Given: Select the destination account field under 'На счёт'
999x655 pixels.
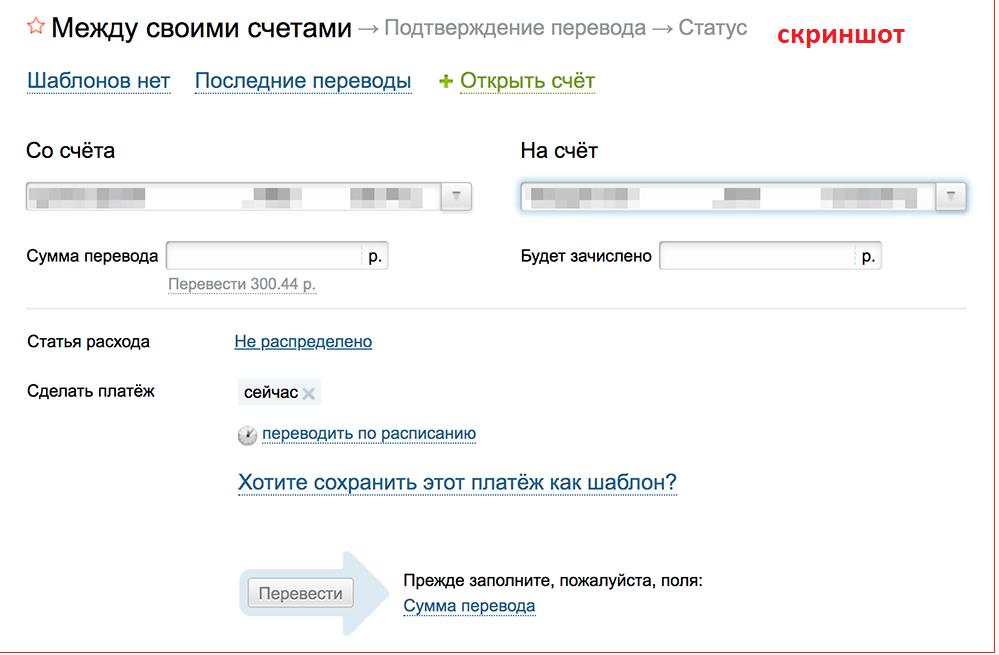Looking at the screenshot, I should click(x=743, y=196).
